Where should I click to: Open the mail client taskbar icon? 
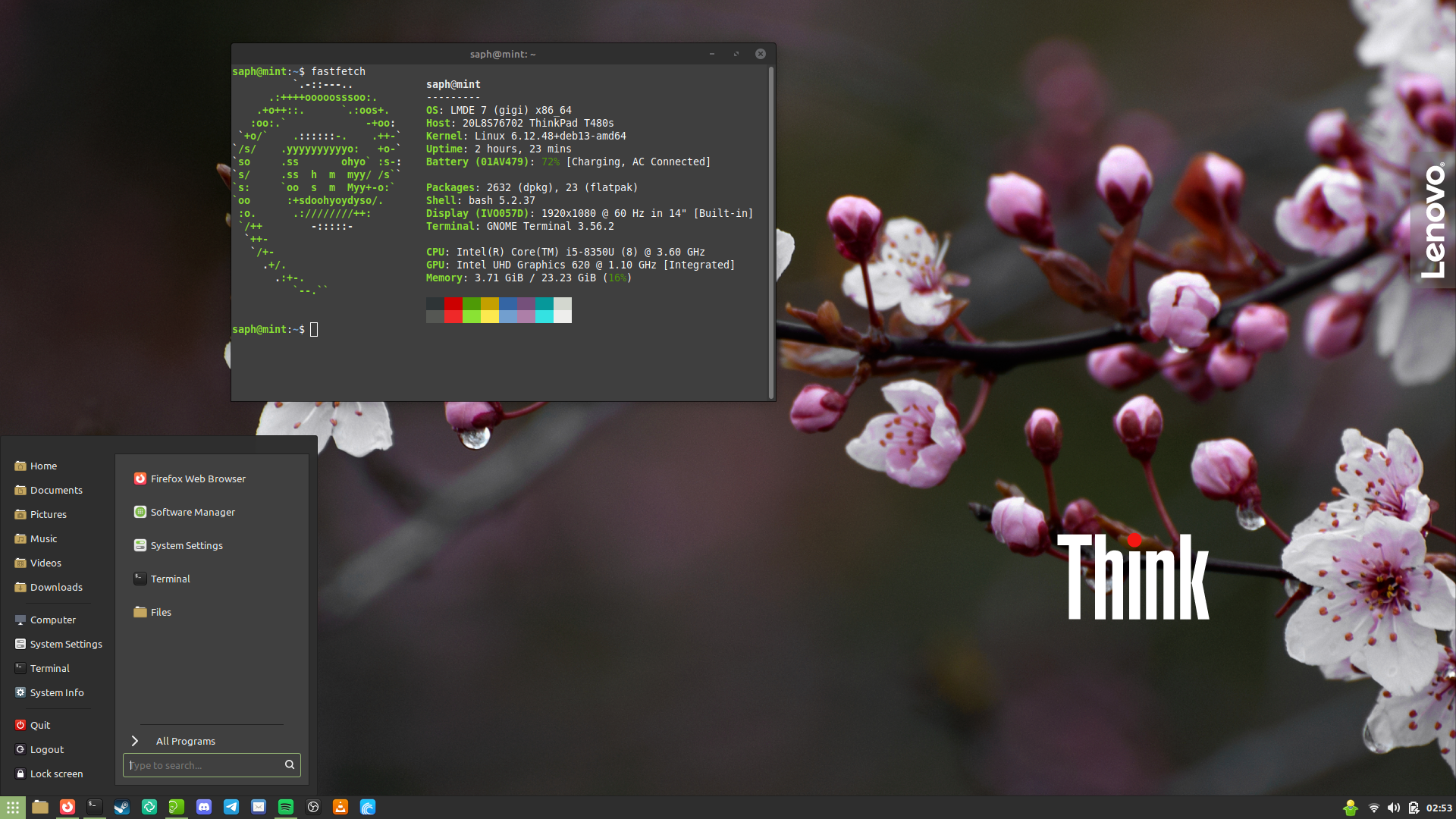pyautogui.click(x=259, y=808)
